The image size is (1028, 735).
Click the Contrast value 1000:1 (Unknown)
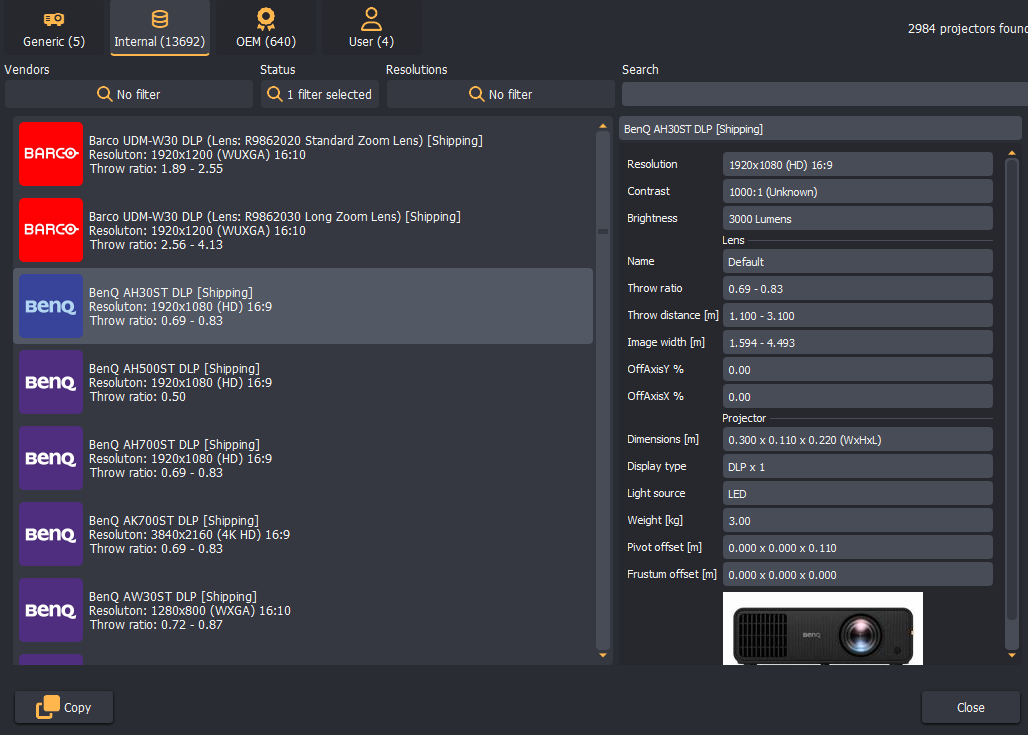(x=858, y=191)
